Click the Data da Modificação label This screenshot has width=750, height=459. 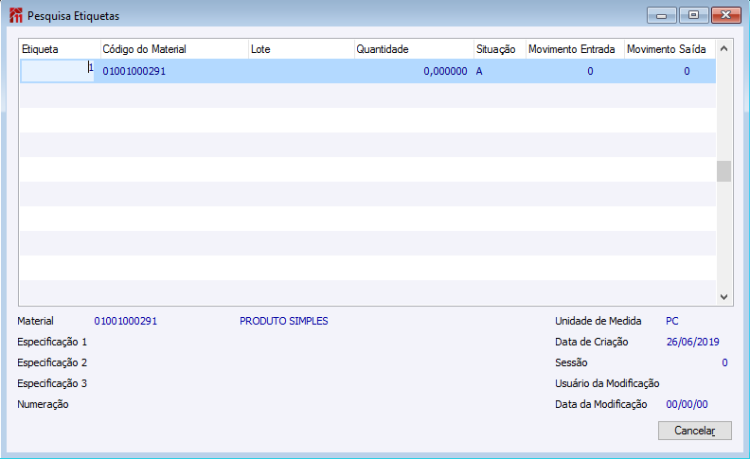click(x=601, y=404)
